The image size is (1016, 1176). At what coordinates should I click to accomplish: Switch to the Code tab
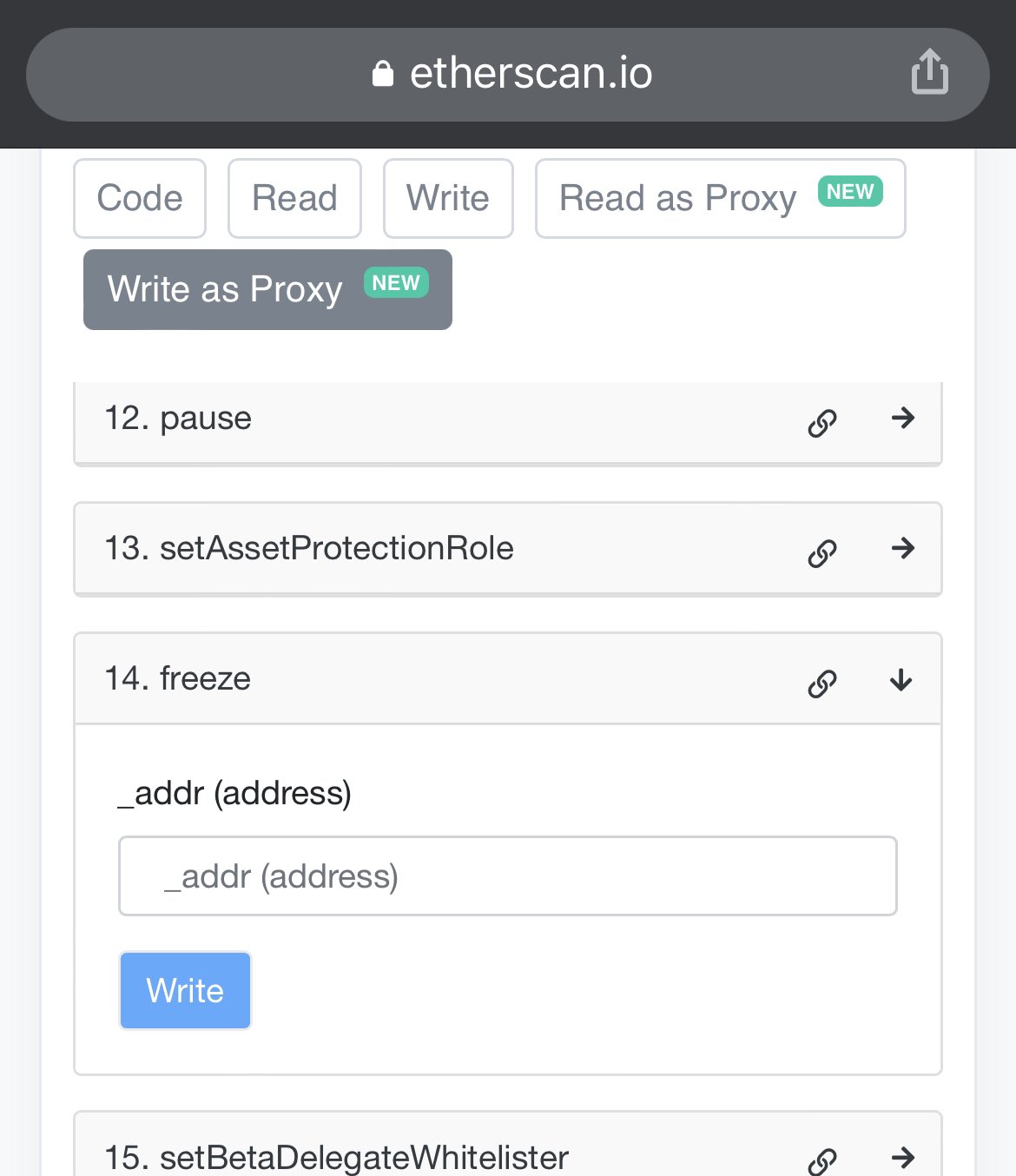click(140, 198)
